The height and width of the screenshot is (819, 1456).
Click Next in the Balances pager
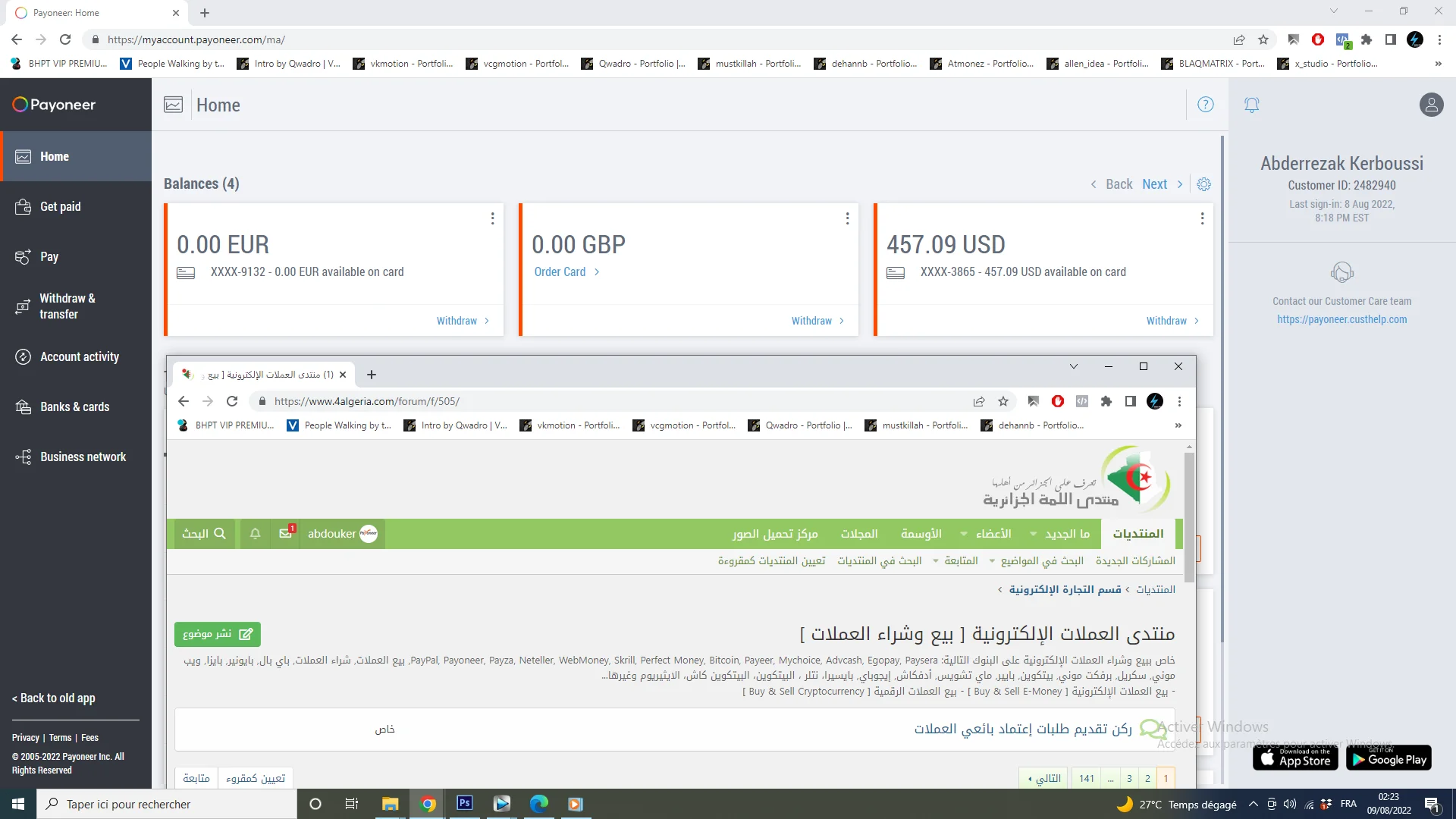[1162, 184]
